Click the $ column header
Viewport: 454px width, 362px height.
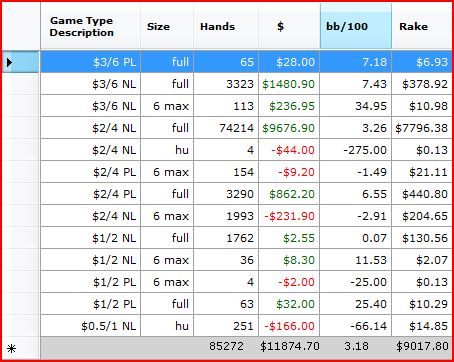coord(289,26)
